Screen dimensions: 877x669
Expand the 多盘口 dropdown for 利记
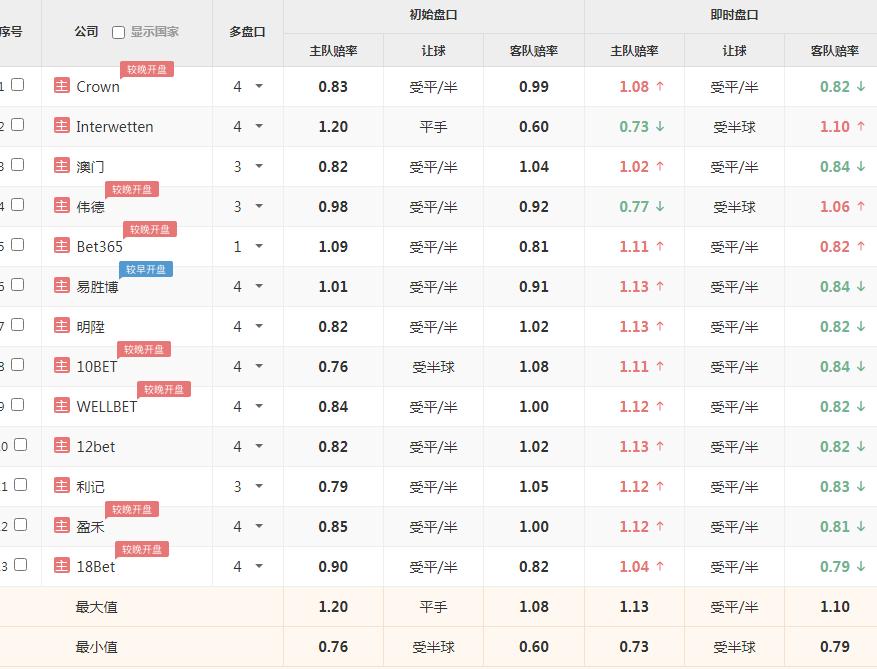point(259,486)
